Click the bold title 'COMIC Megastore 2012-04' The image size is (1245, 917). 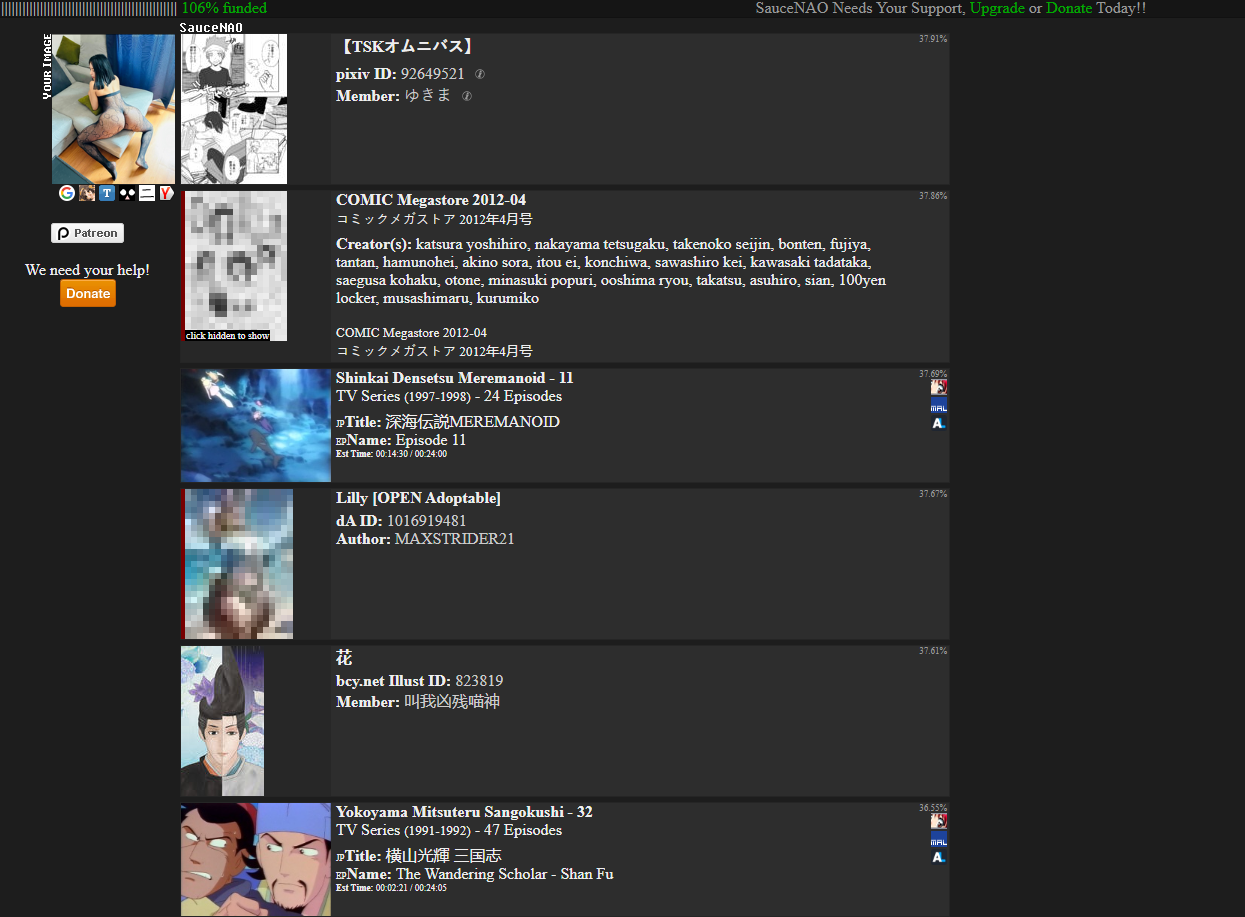431,200
